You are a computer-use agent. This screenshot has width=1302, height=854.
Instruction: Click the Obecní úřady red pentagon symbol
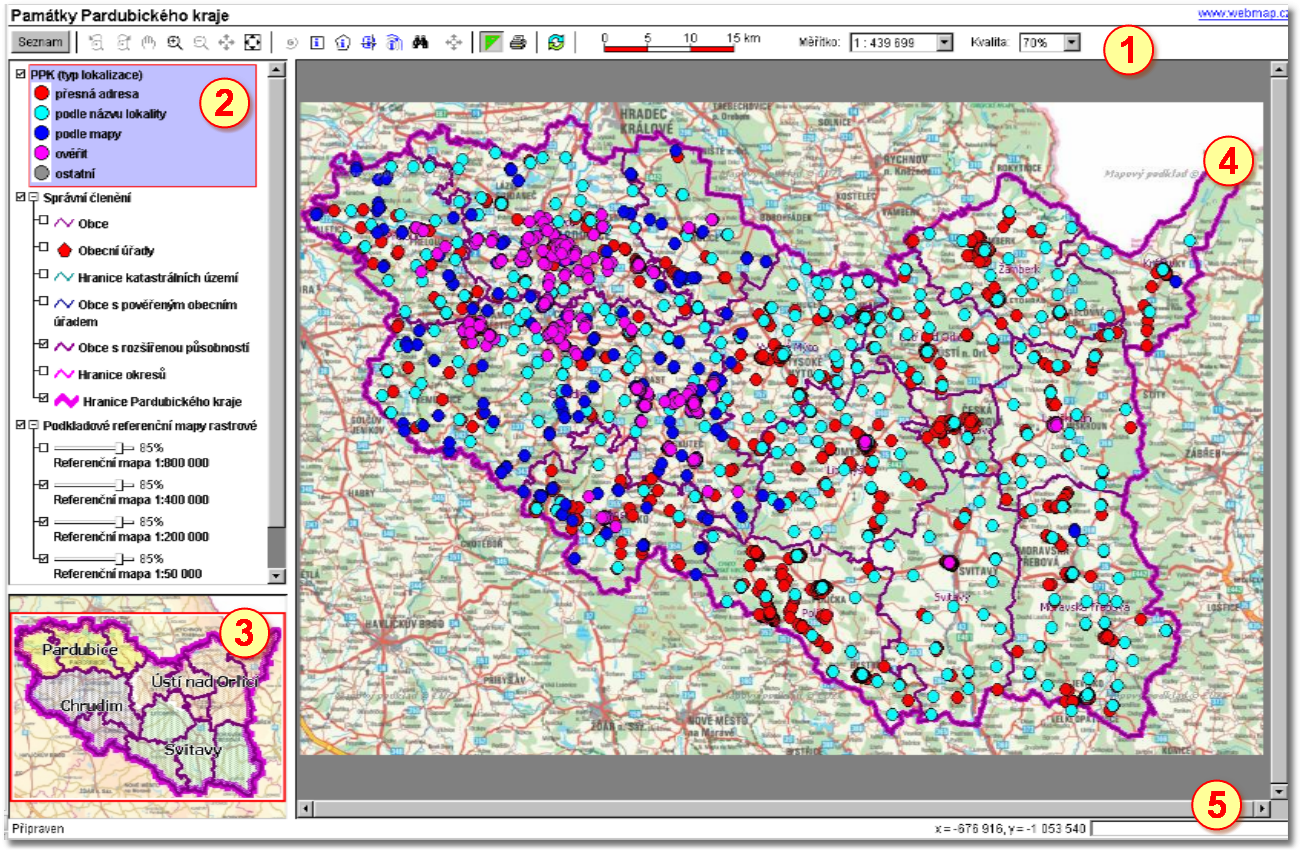pyautogui.click(x=63, y=250)
